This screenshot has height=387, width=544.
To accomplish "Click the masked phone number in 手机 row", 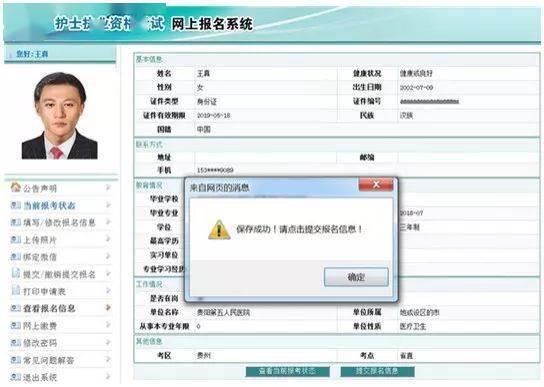I will (x=215, y=170).
